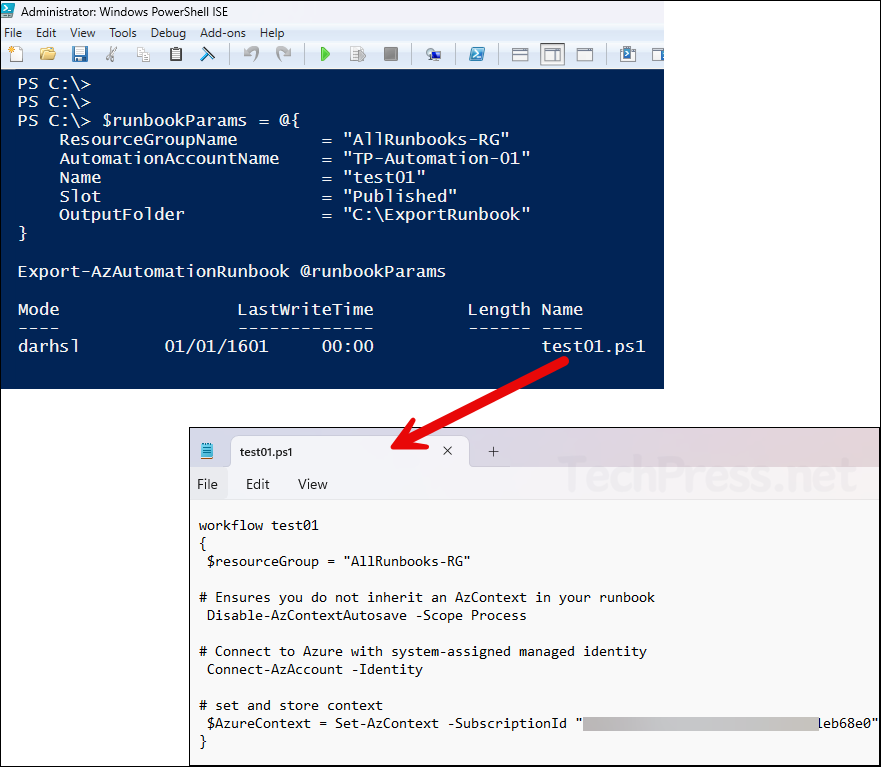The height and width of the screenshot is (767, 881).
Task: Click the New script icon in PowerShell ISE
Action: pos(16,54)
